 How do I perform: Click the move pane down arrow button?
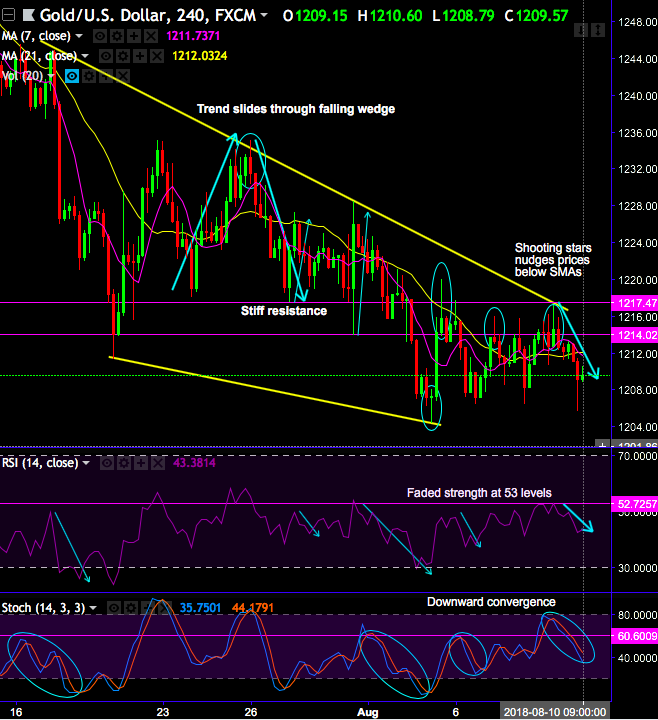tap(581, 30)
